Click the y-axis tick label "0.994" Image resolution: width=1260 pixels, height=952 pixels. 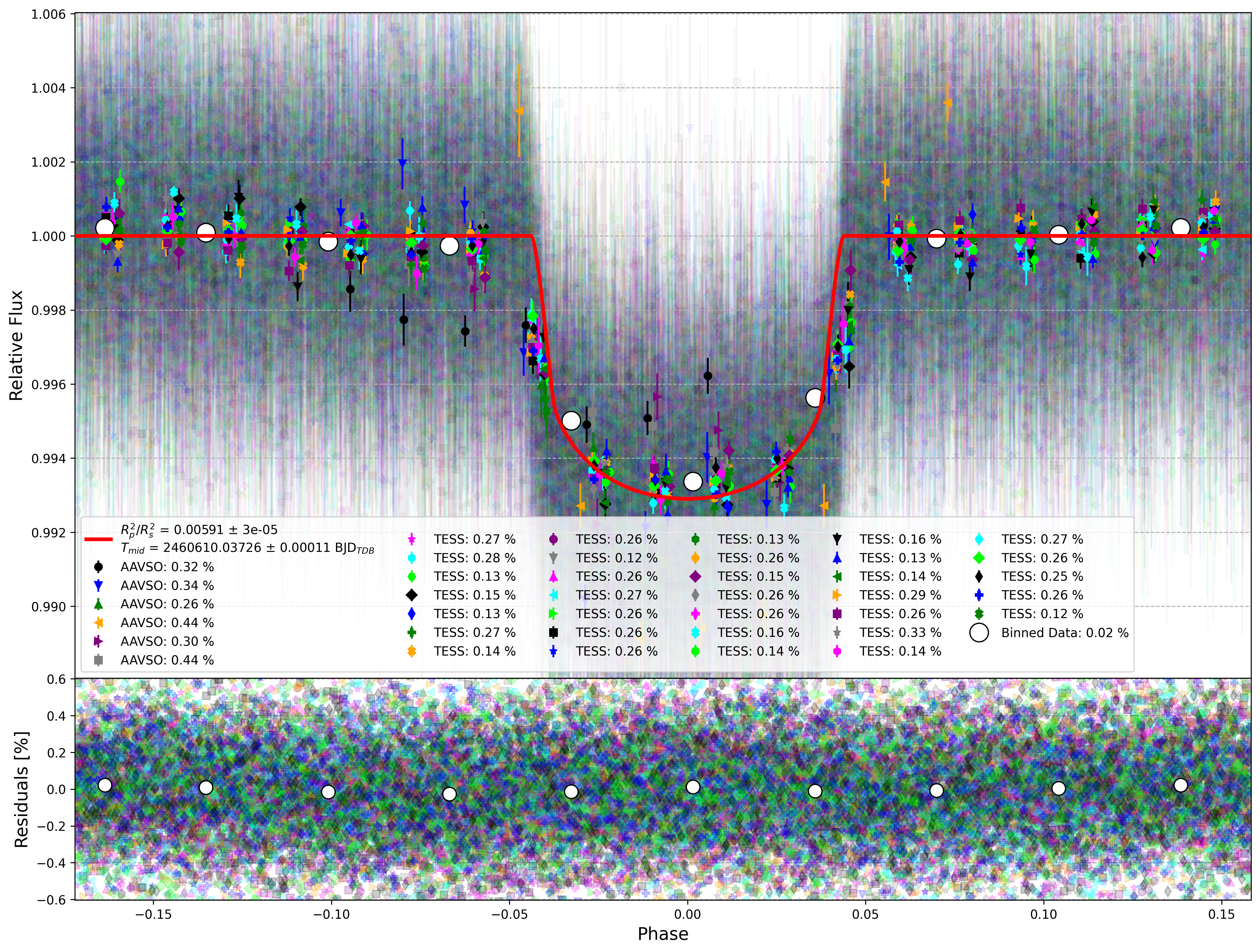48,459
